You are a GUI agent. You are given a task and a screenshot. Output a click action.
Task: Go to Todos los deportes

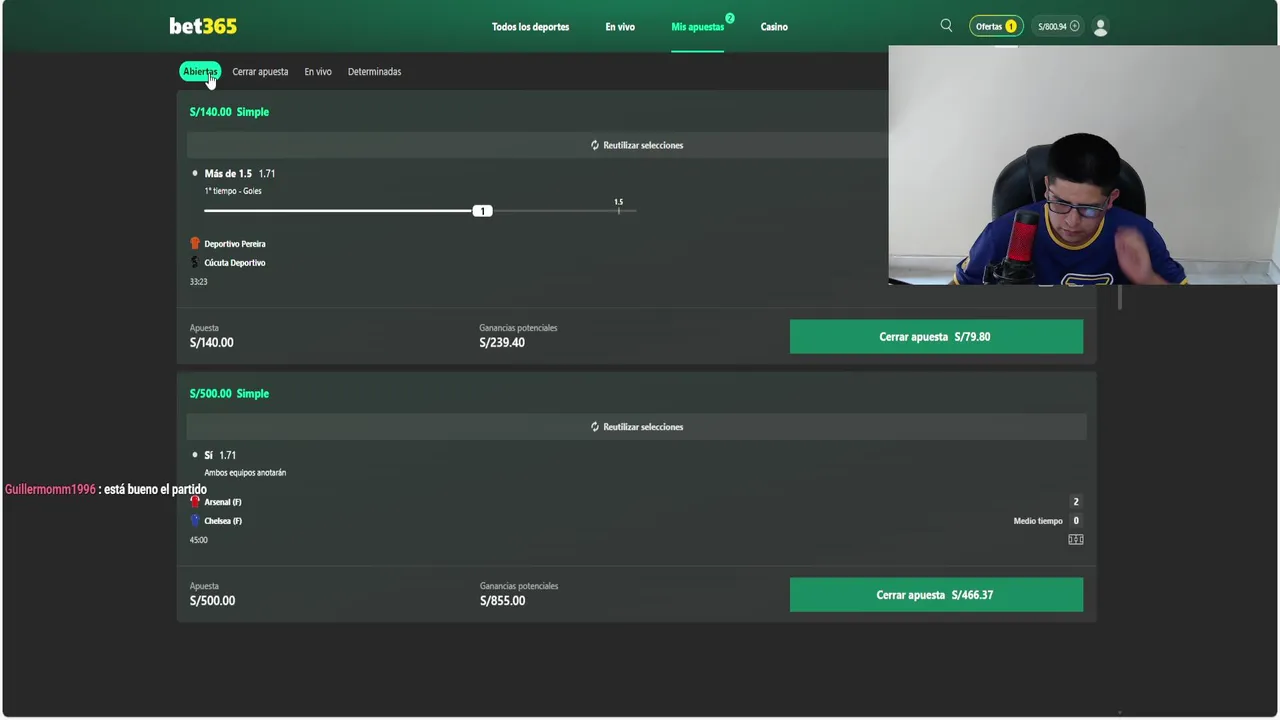(x=530, y=27)
